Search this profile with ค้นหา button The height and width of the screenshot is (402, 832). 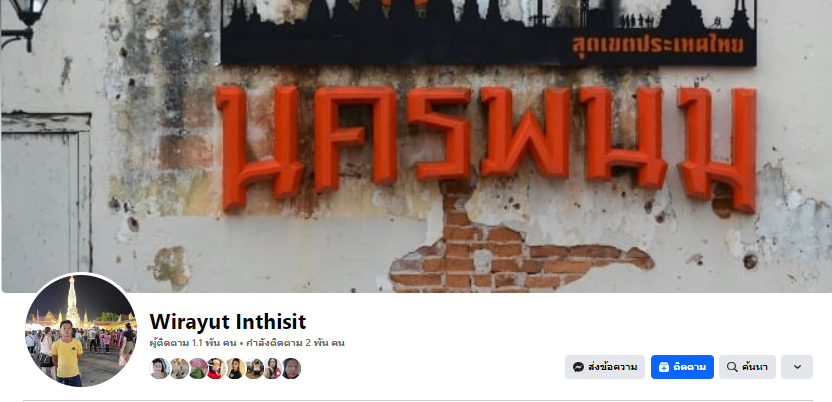pos(747,367)
